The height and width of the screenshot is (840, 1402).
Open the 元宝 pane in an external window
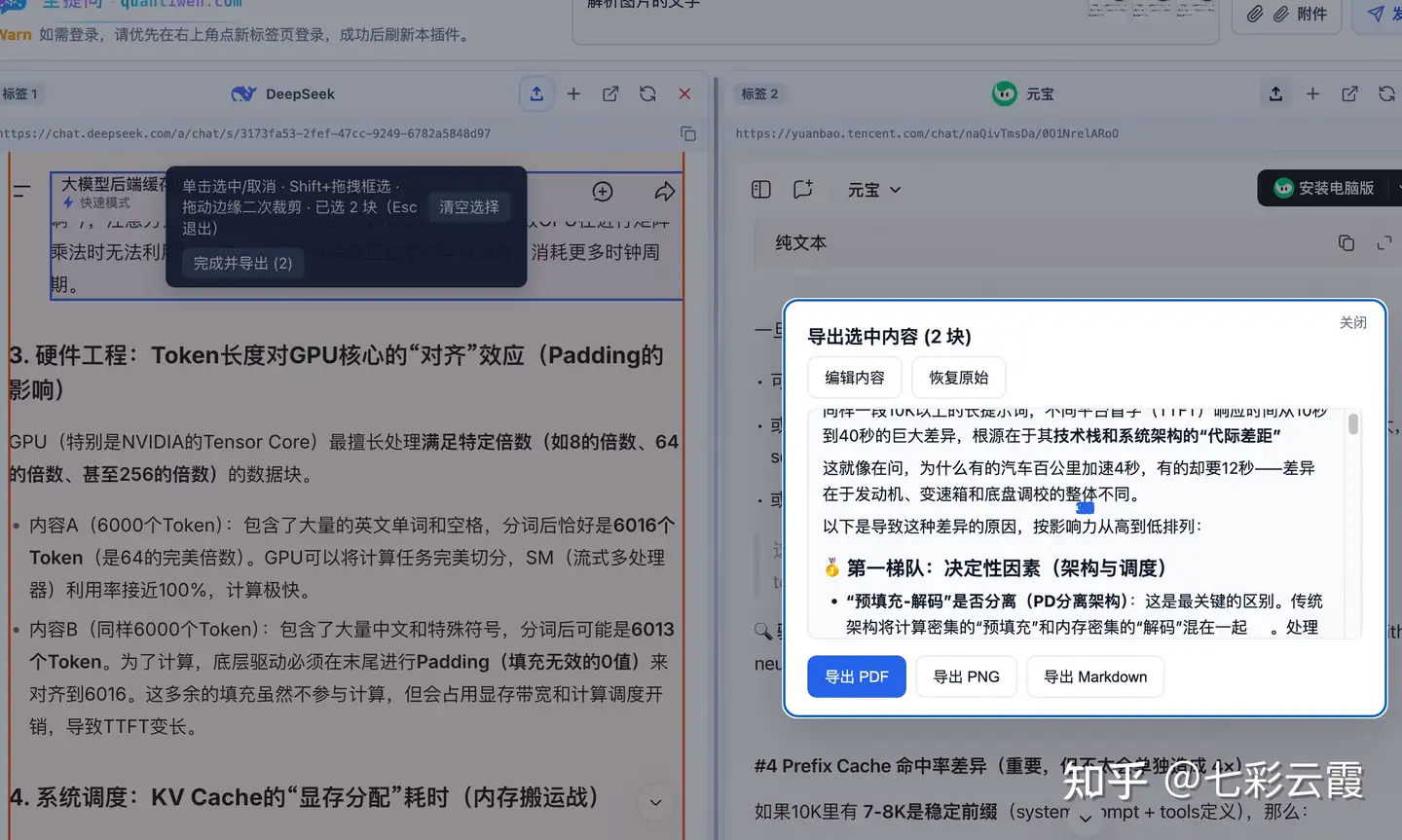tap(1349, 93)
